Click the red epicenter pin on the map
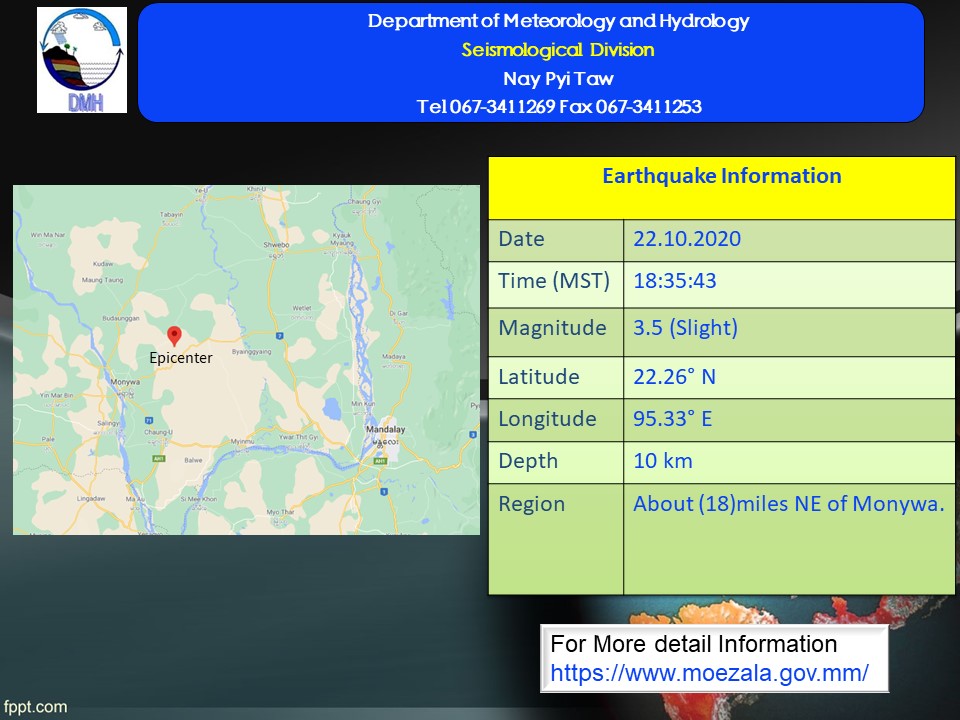Image resolution: width=960 pixels, height=720 pixels. [174, 335]
